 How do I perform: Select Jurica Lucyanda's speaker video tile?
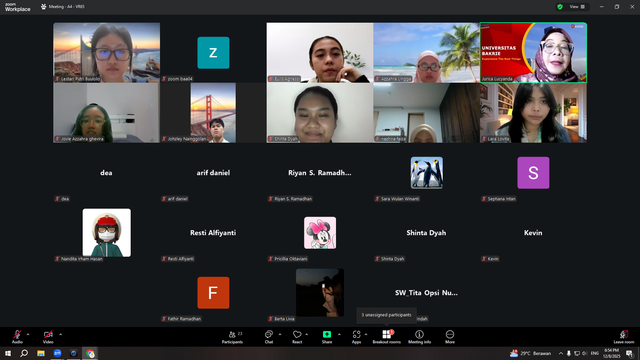(533, 53)
